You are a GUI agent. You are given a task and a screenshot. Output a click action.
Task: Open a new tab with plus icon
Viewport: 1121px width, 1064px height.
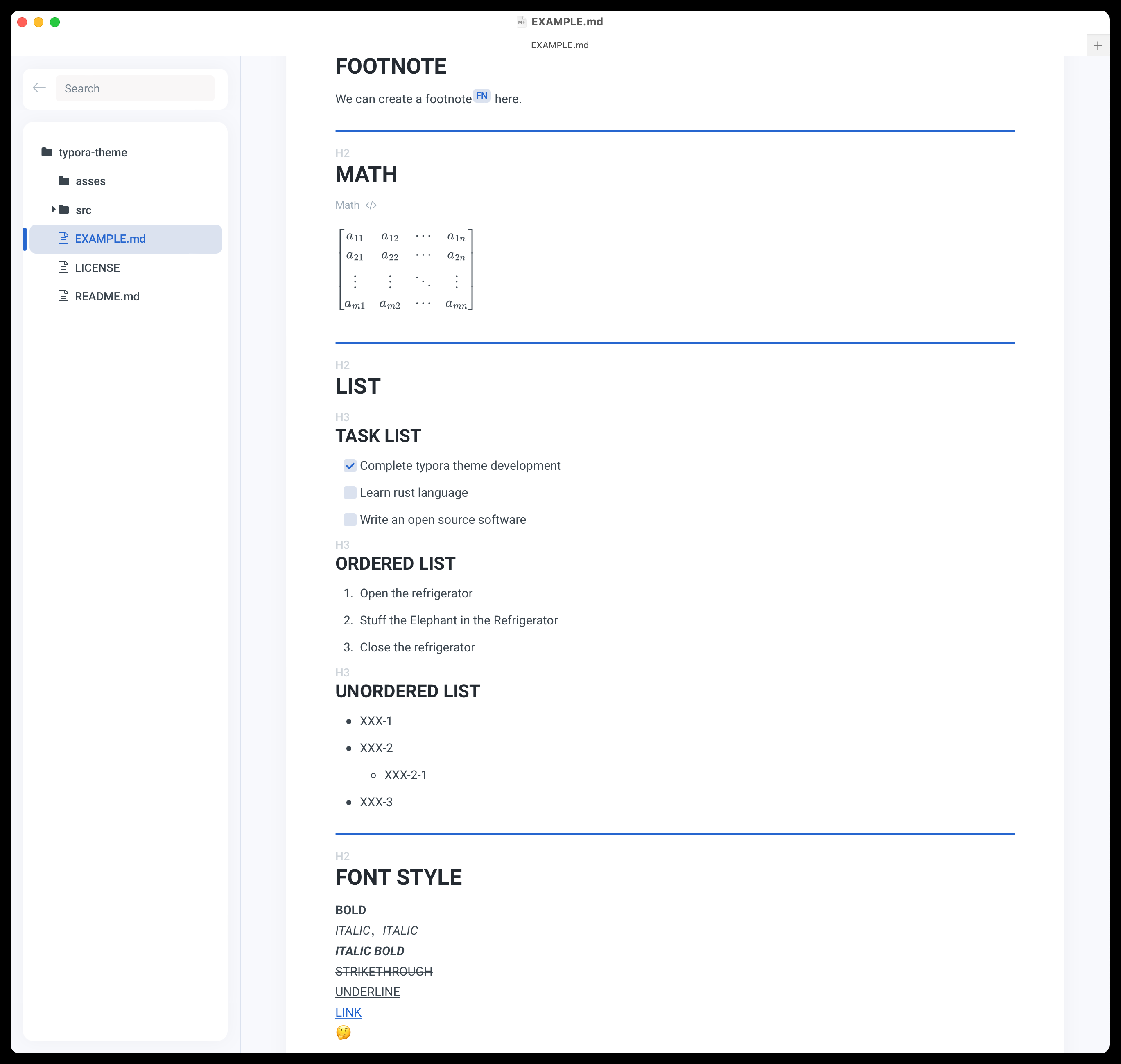[1097, 45]
